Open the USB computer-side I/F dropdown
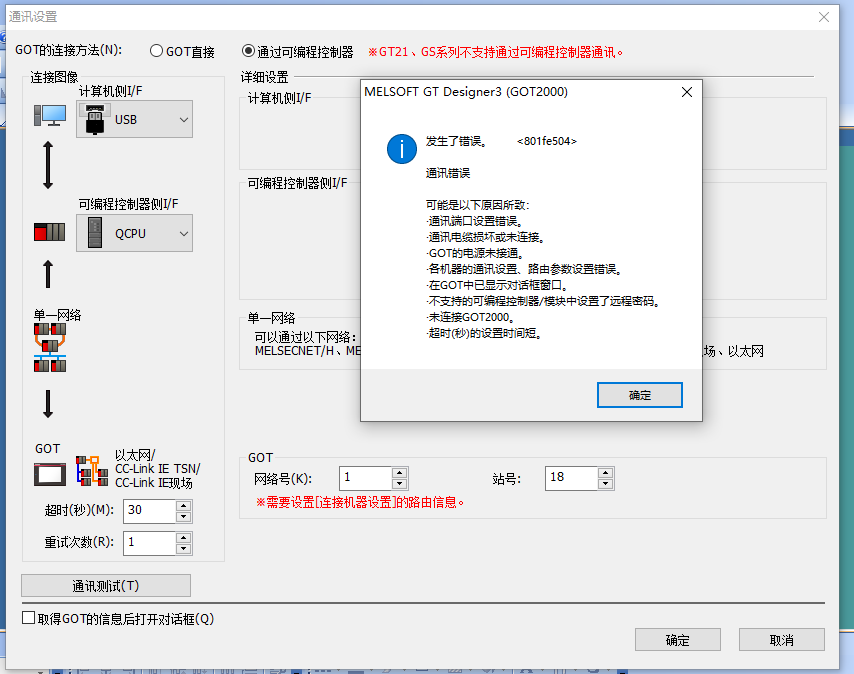This screenshot has height=674, width=854. tap(183, 120)
